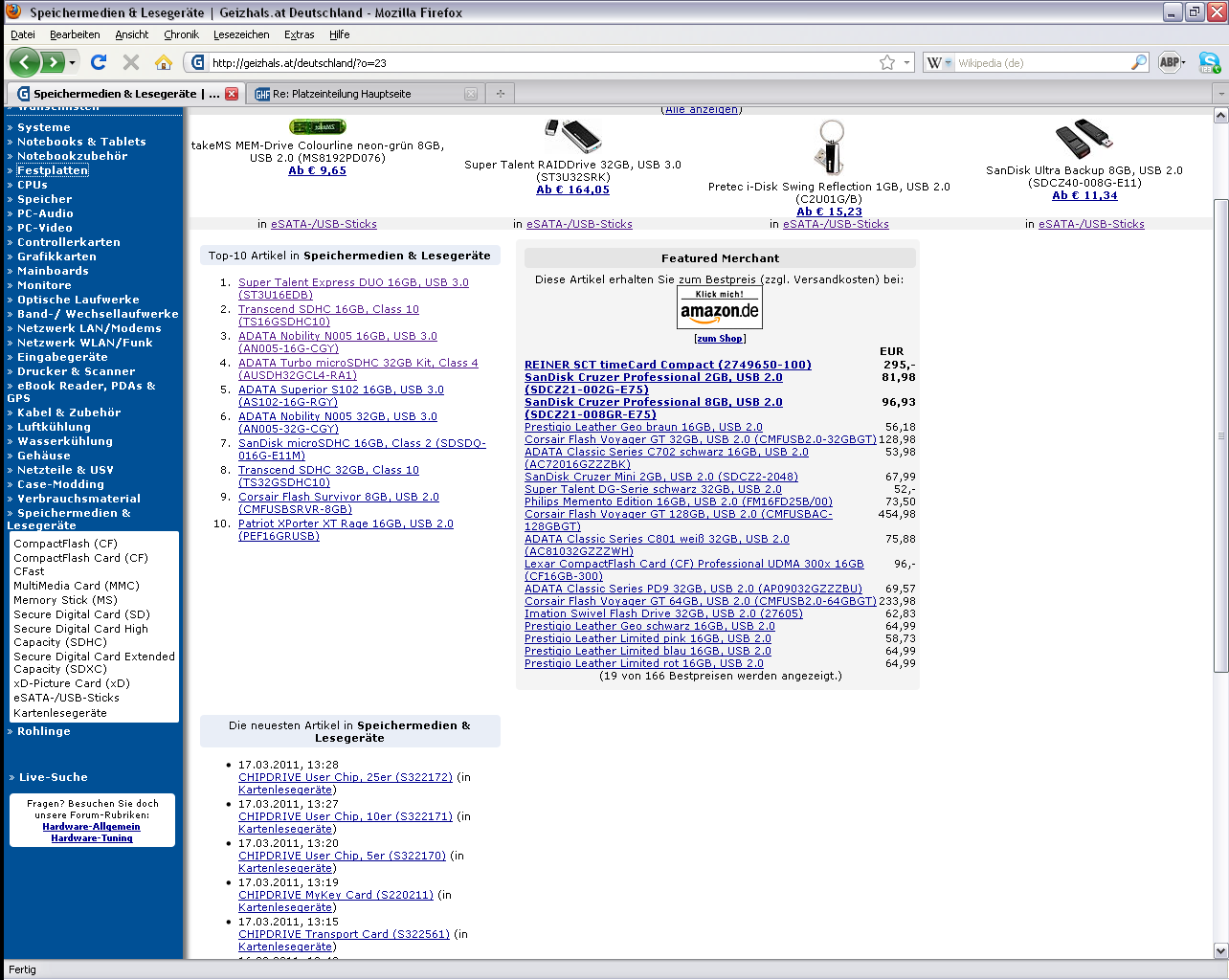Open CHIPDRIVE Transport Card (S322561) link
Viewport: 1229px width, 980px height.
pos(344,934)
